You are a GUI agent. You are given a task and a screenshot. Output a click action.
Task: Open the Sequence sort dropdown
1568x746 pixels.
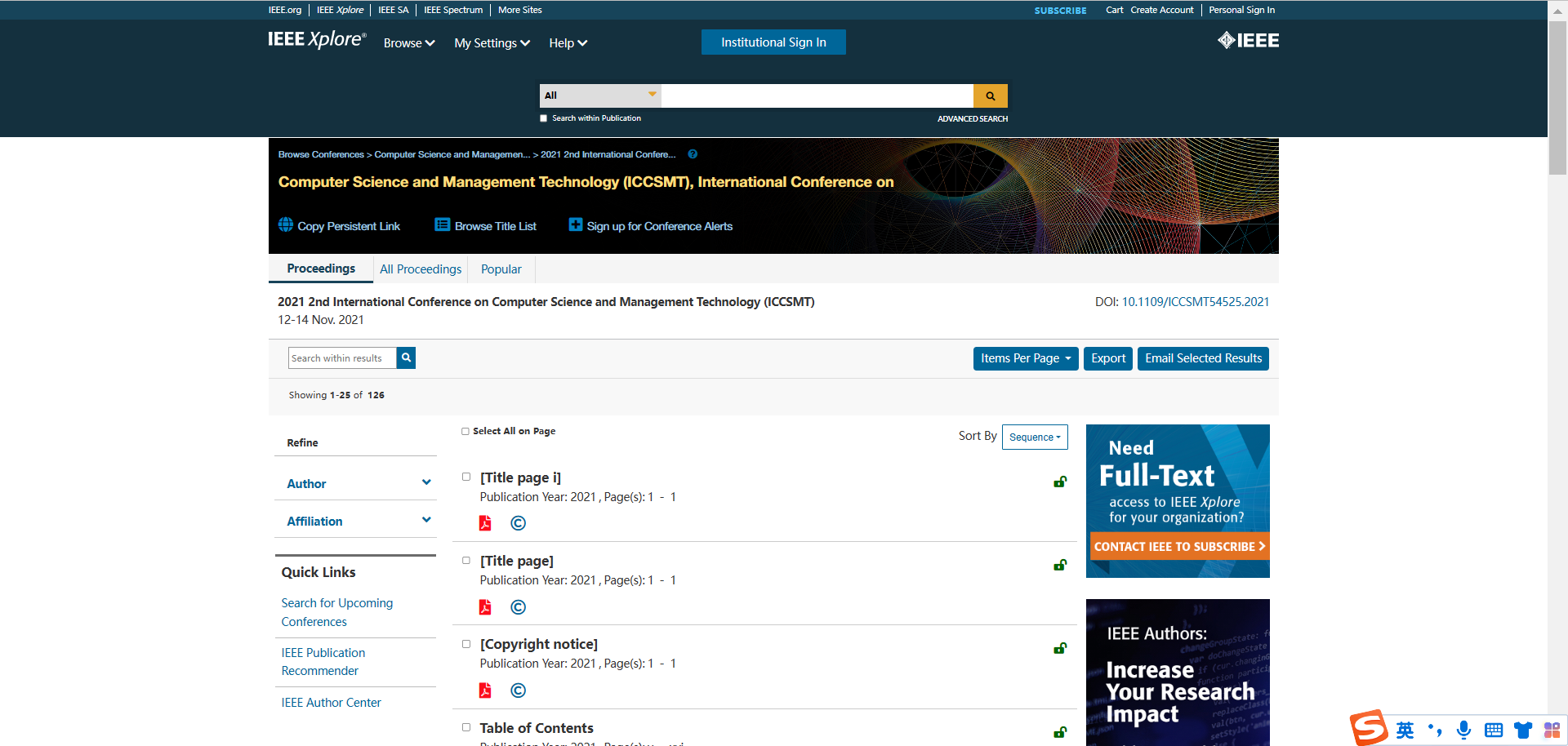(x=1035, y=437)
